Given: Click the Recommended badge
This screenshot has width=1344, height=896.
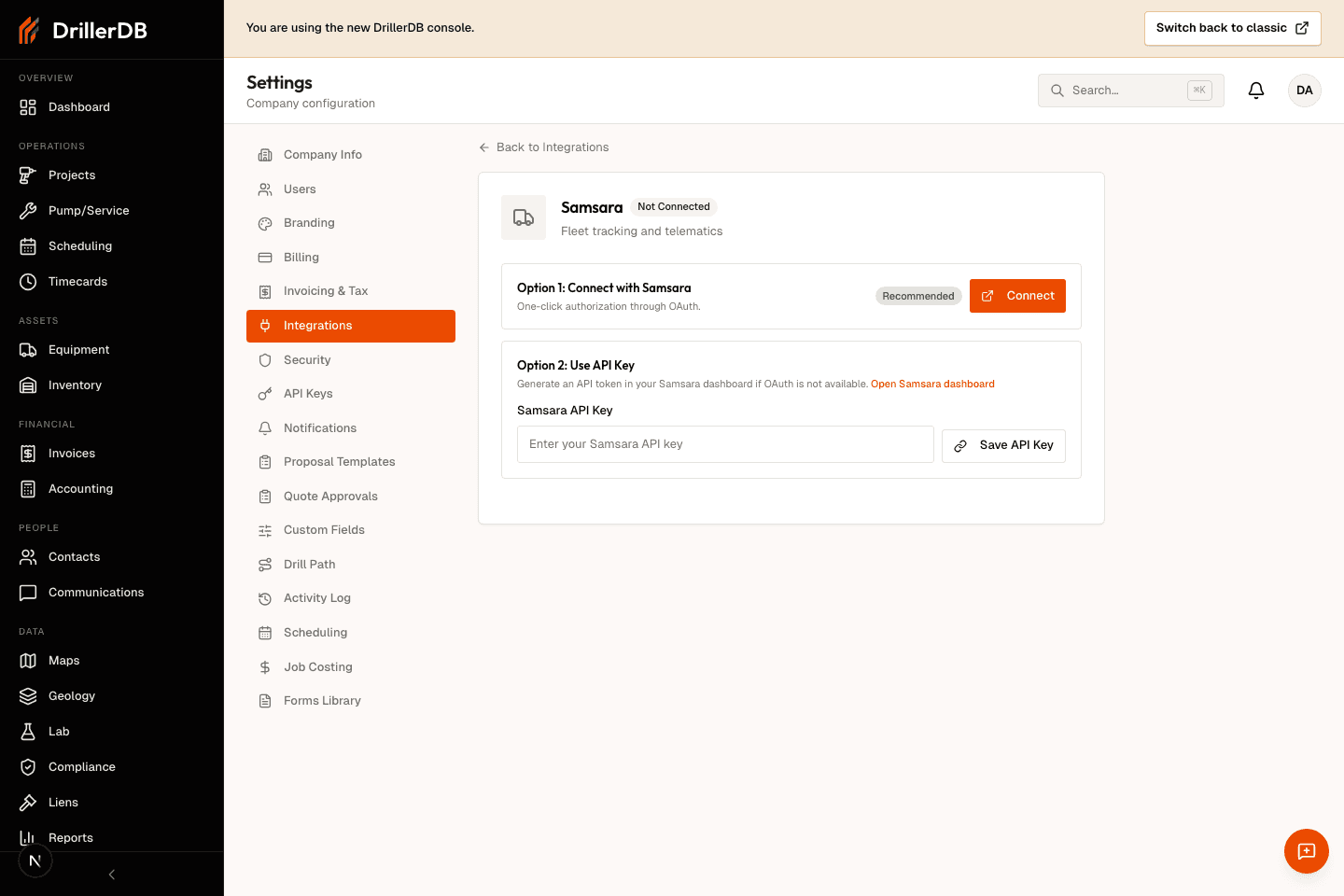Looking at the screenshot, I should (x=918, y=296).
